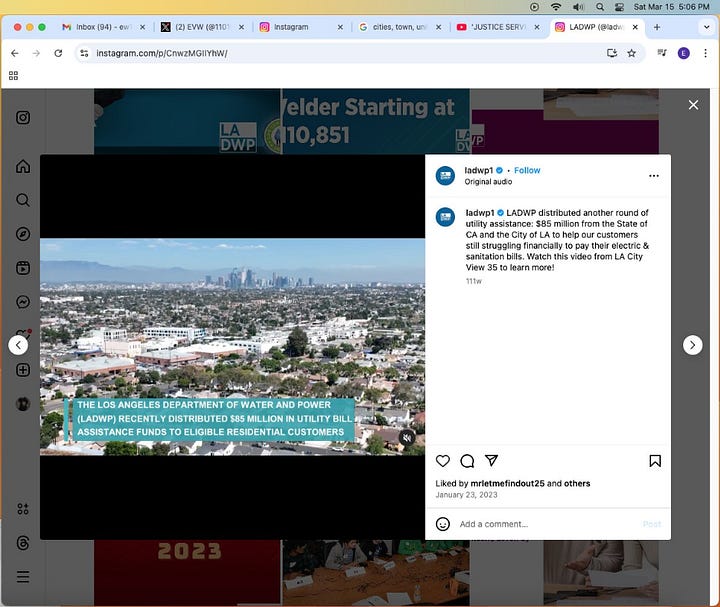This screenshot has width=720, height=607.
Task: Click the Post comment button
Action: [x=652, y=524]
